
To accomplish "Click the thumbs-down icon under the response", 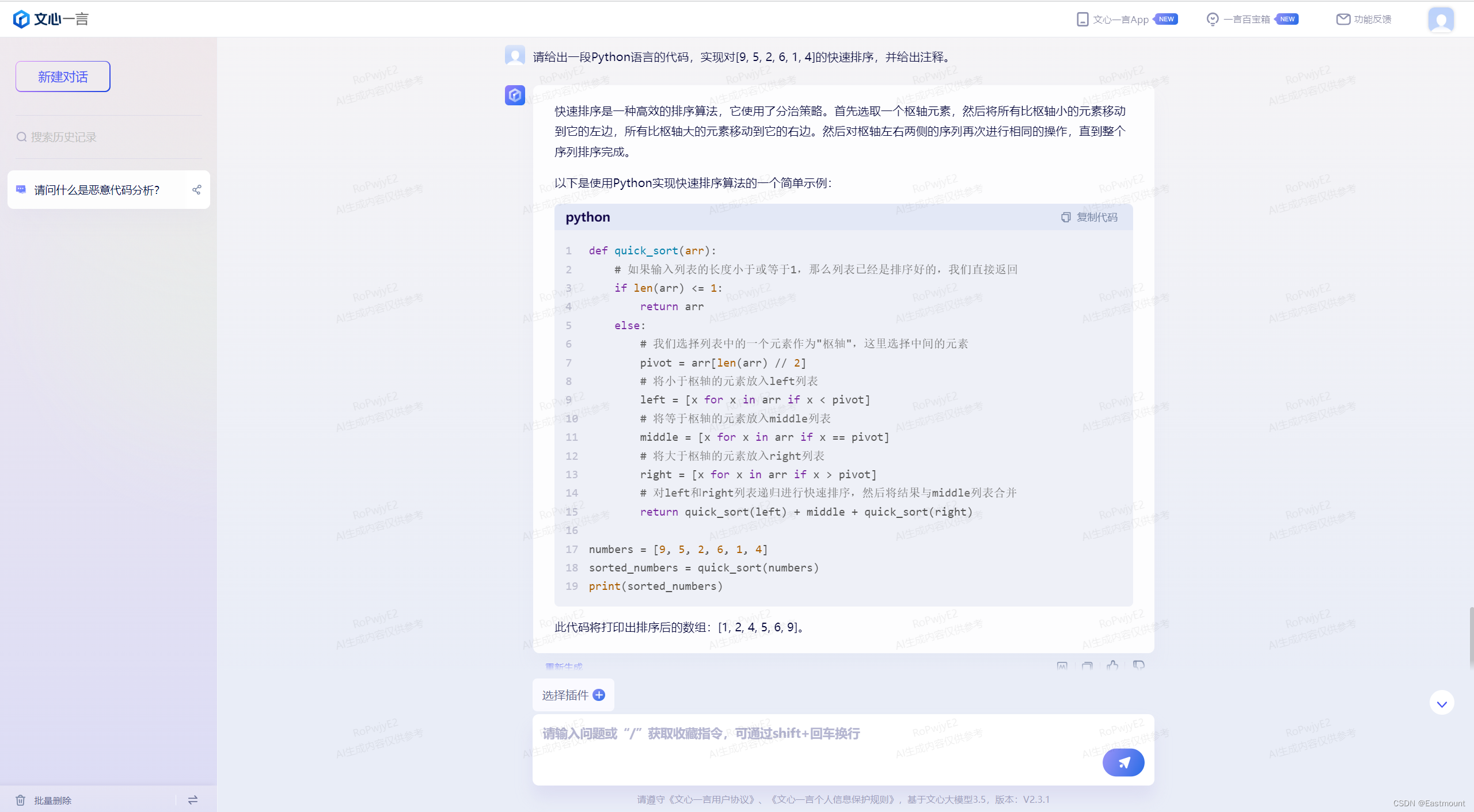I will (1138, 665).
